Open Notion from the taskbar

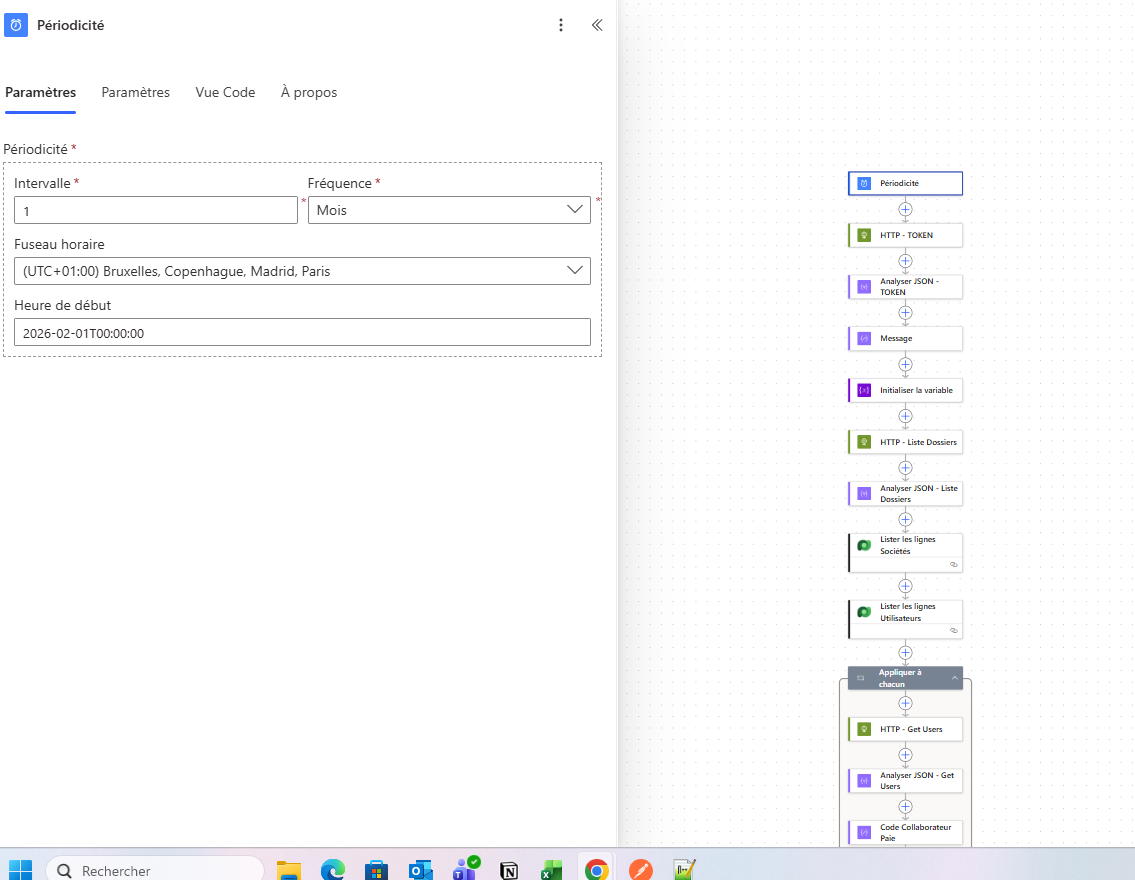(509, 870)
